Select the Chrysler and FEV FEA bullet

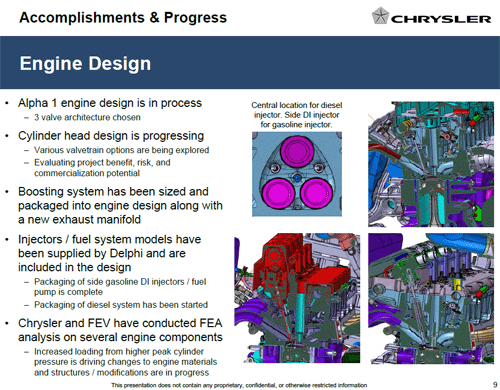click(120, 330)
